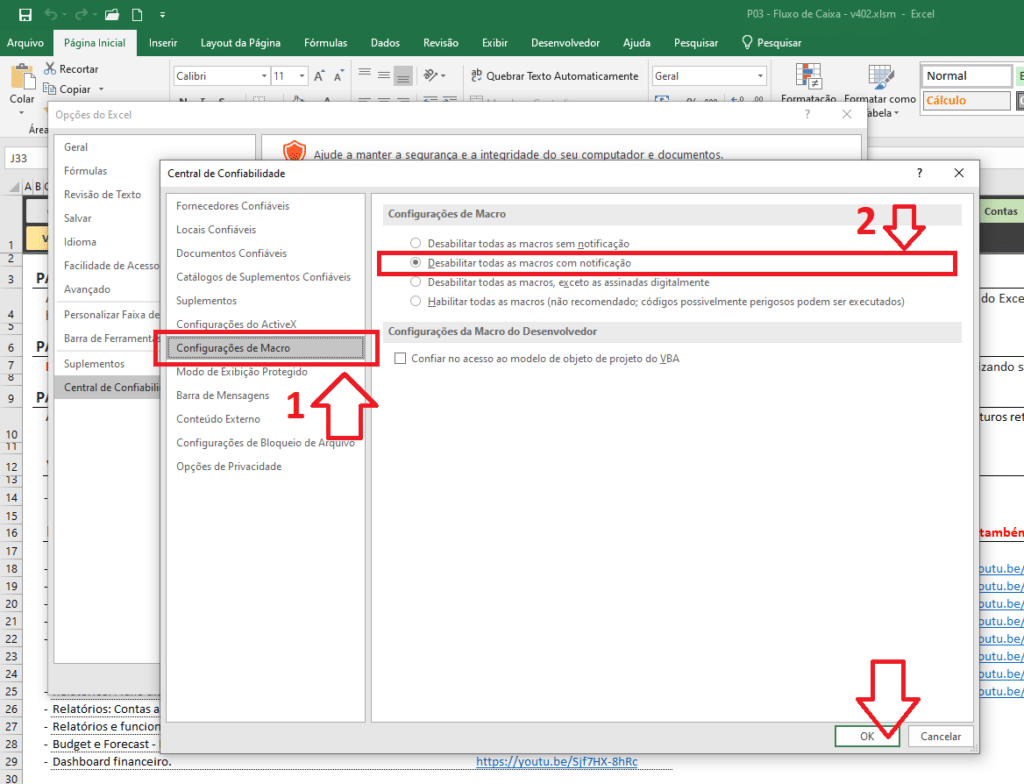The height and width of the screenshot is (784, 1024).
Task: Enable 'Habilitar todas as macros' option
Action: pyautogui.click(x=415, y=299)
